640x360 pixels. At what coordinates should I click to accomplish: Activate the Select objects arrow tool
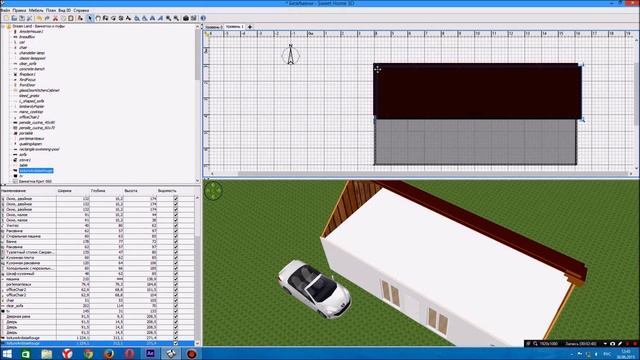point(89,18)
